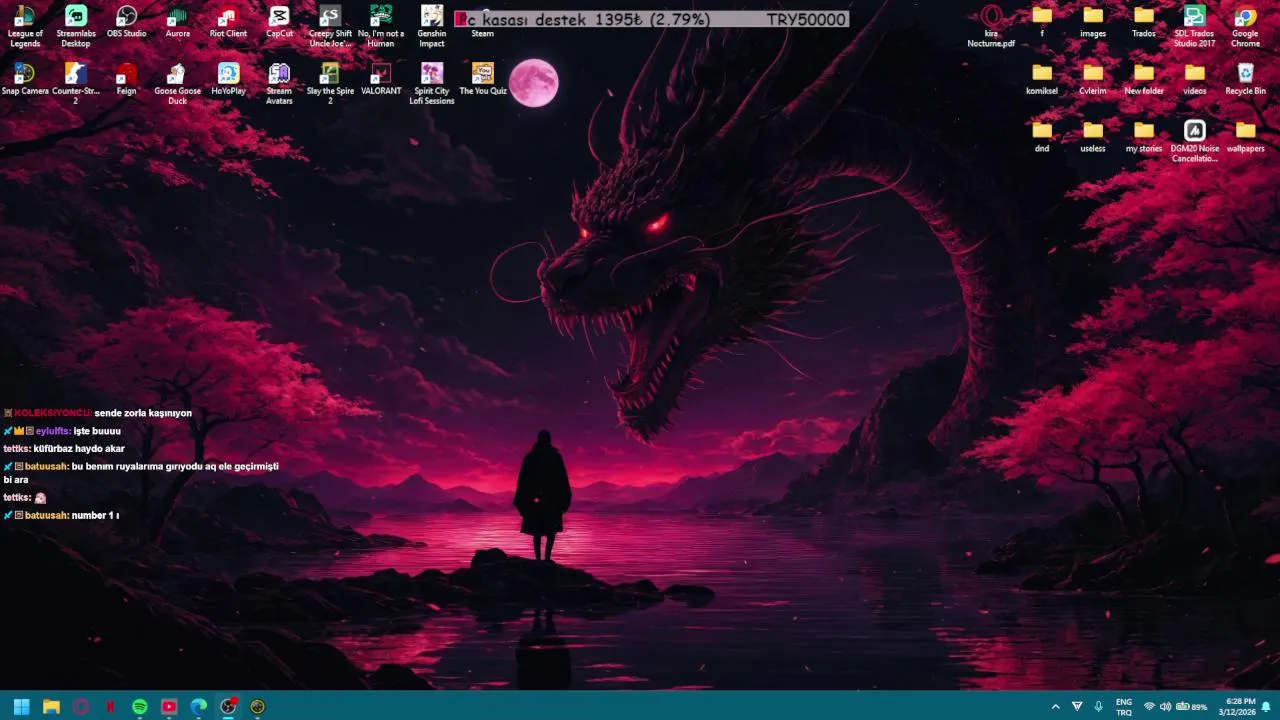This screenshot has height=720, width=1280.
Task: Click the HoYoPlay launcher shortcut
Action: [x=228, y=79]
